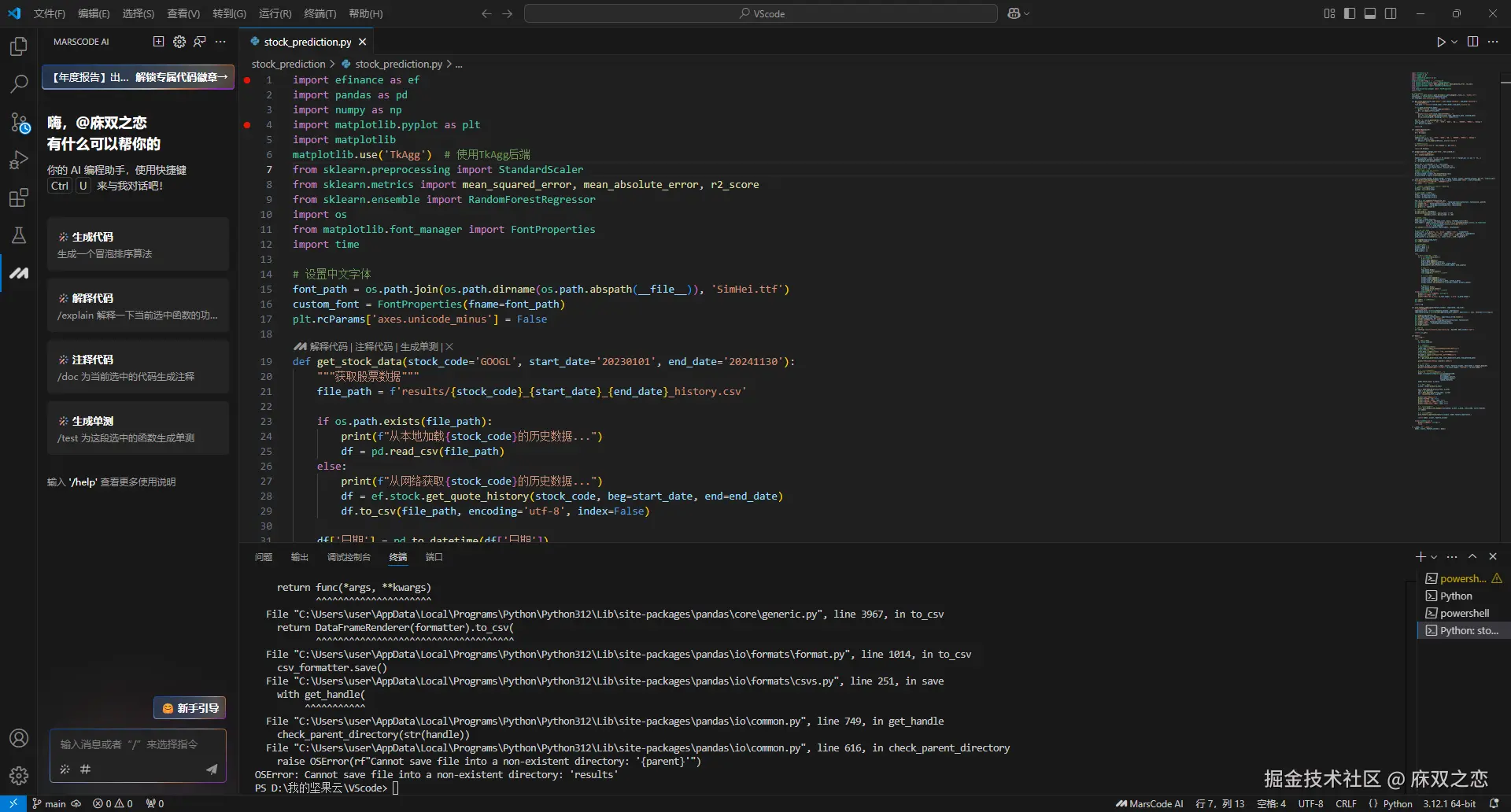Toggle the bottom panel layout button
This screenshot has width=1511, height=812.
[1370, 13]
